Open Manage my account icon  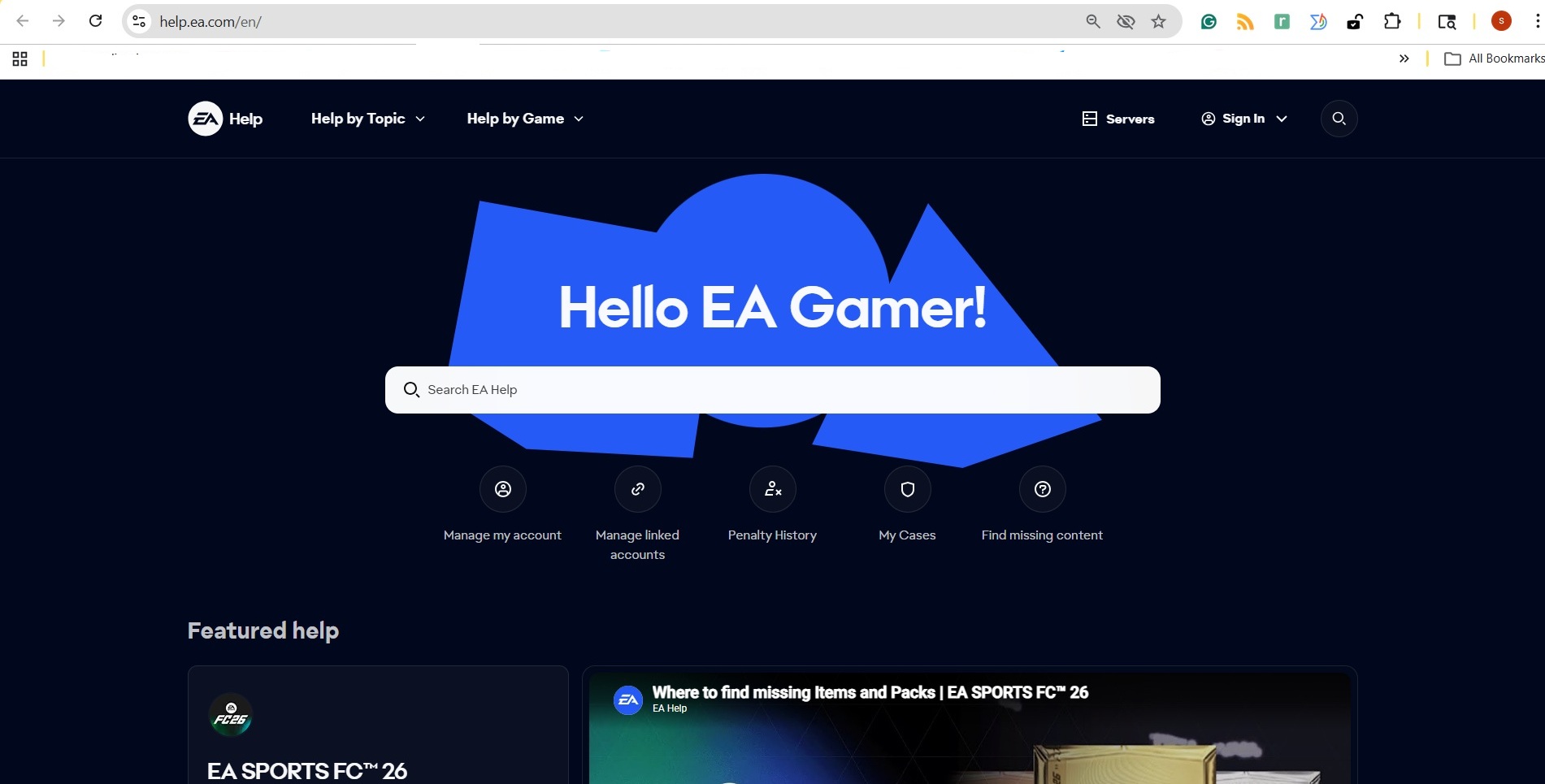[x=503, y=489]
